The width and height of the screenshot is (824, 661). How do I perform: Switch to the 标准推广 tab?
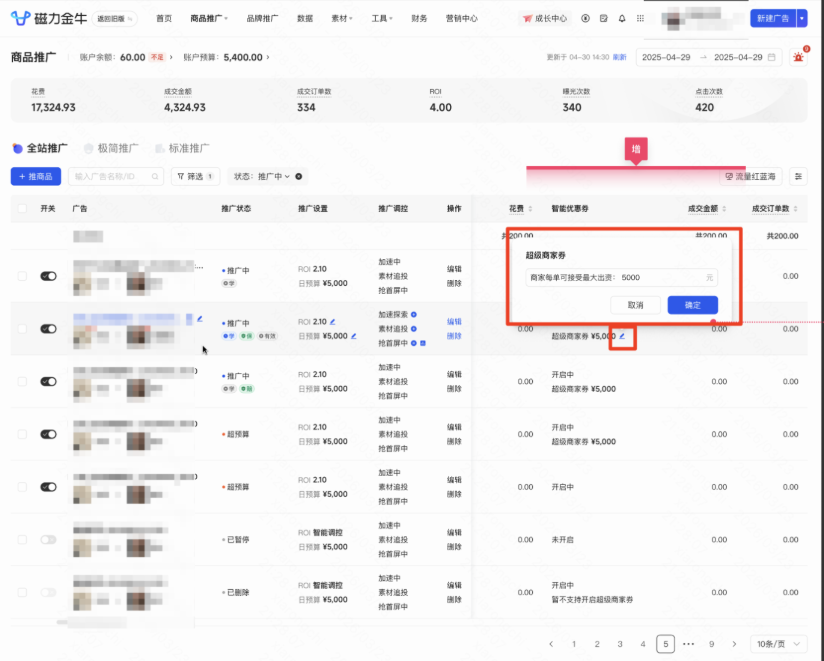point(182,148)
